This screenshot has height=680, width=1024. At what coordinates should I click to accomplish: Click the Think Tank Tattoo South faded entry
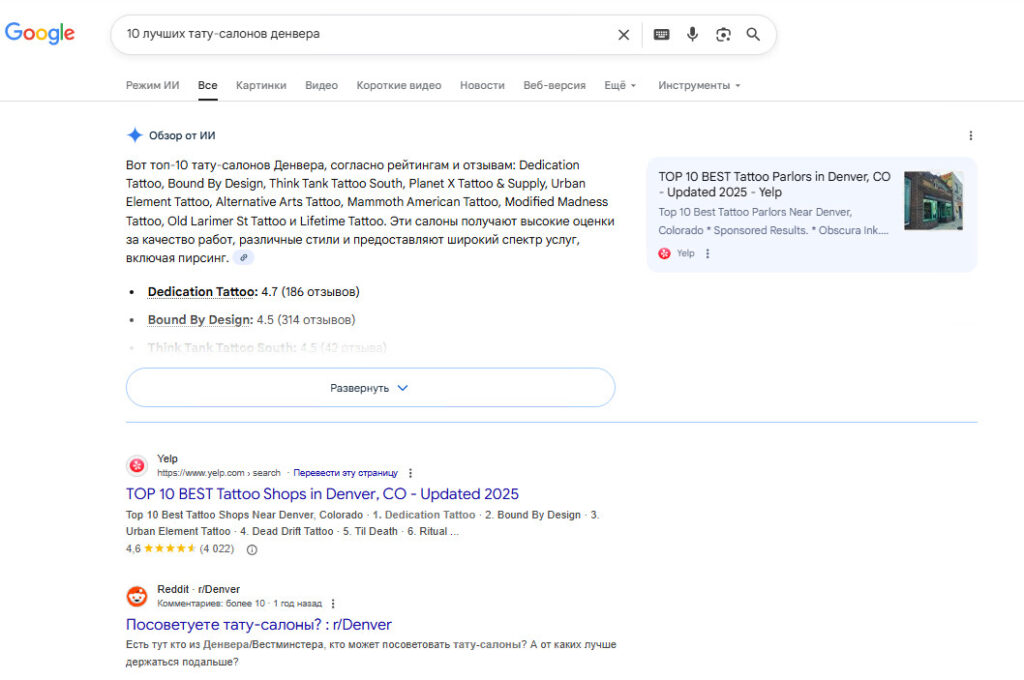(267, 348)
